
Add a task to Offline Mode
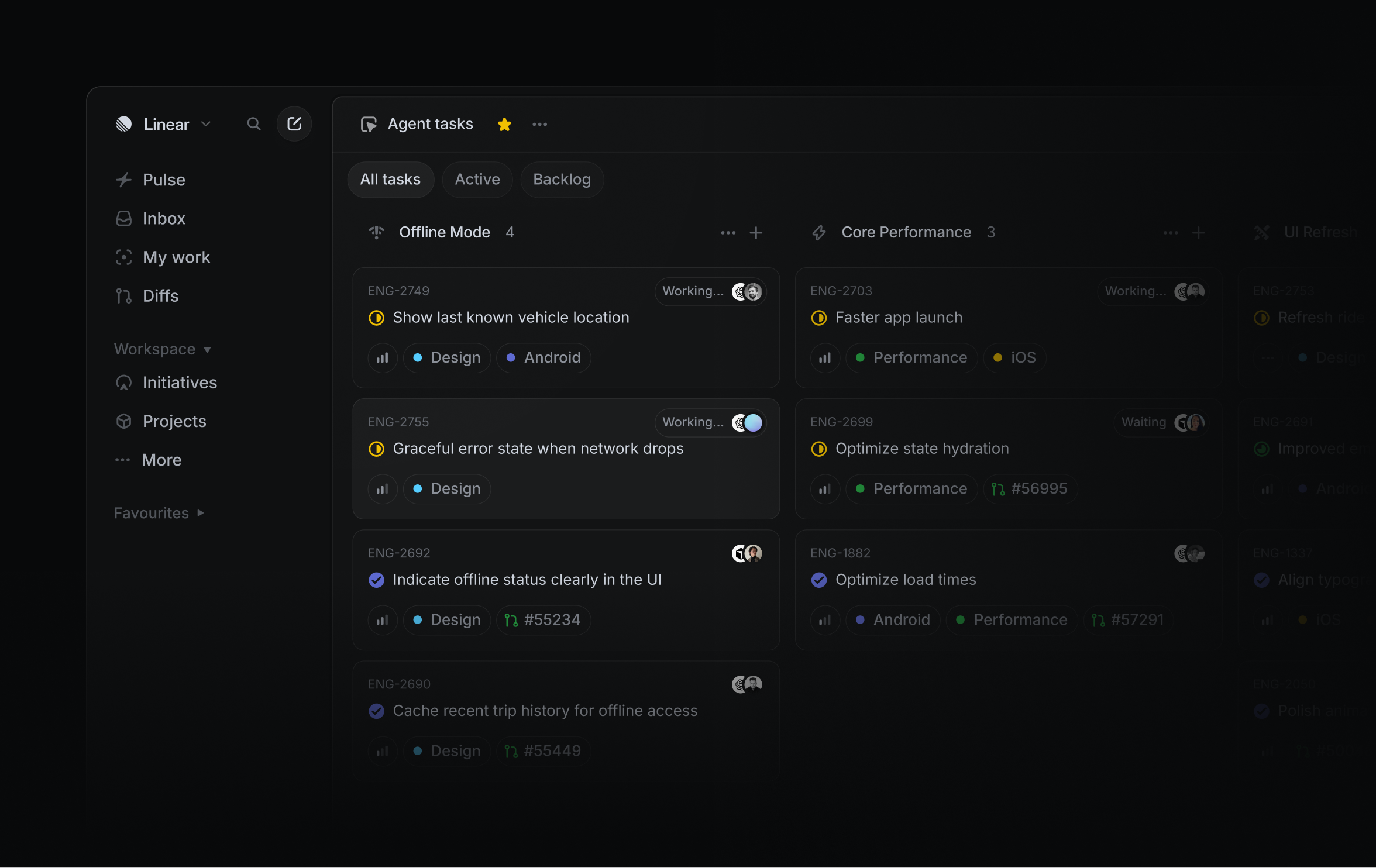756,233
